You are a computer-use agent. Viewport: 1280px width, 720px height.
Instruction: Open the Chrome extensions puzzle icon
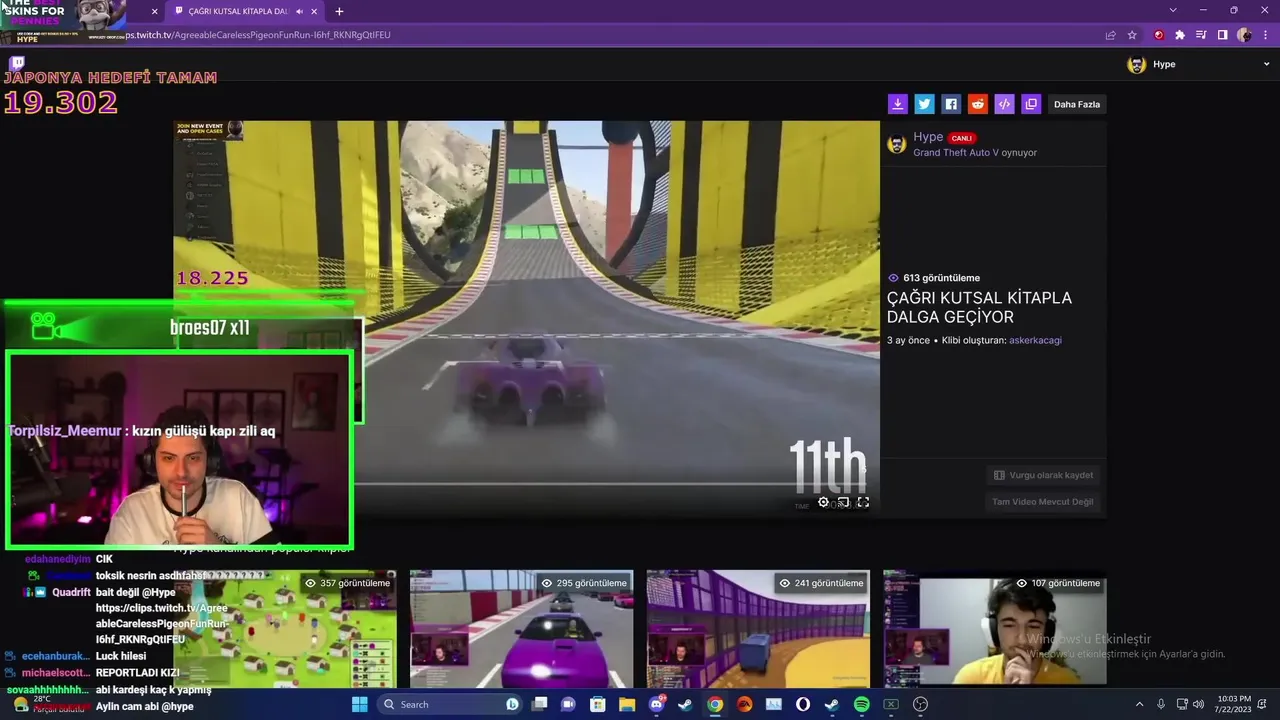(x=1180, y=35)
